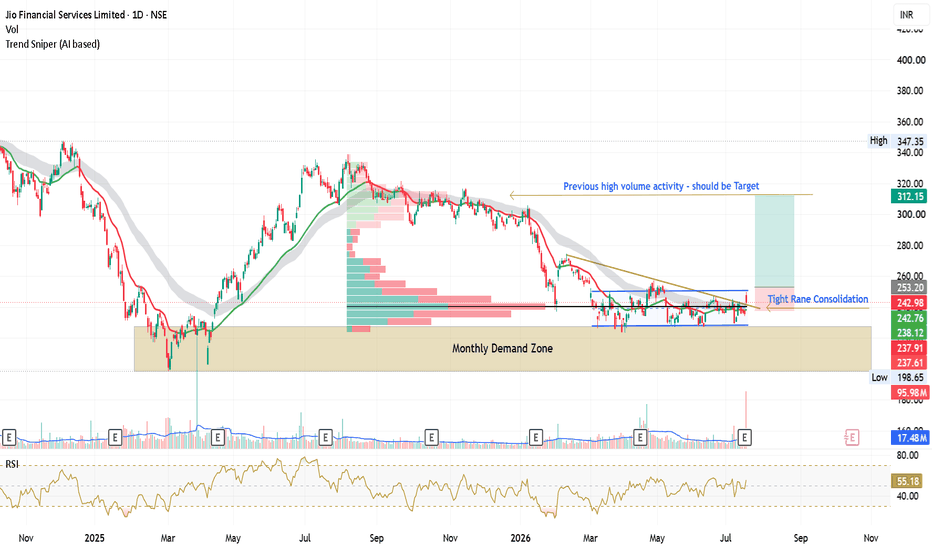The image size is (932, 550).
Task: Open the earnings E marker below the tallest red volume bar
Action: [x=745, y=438]
